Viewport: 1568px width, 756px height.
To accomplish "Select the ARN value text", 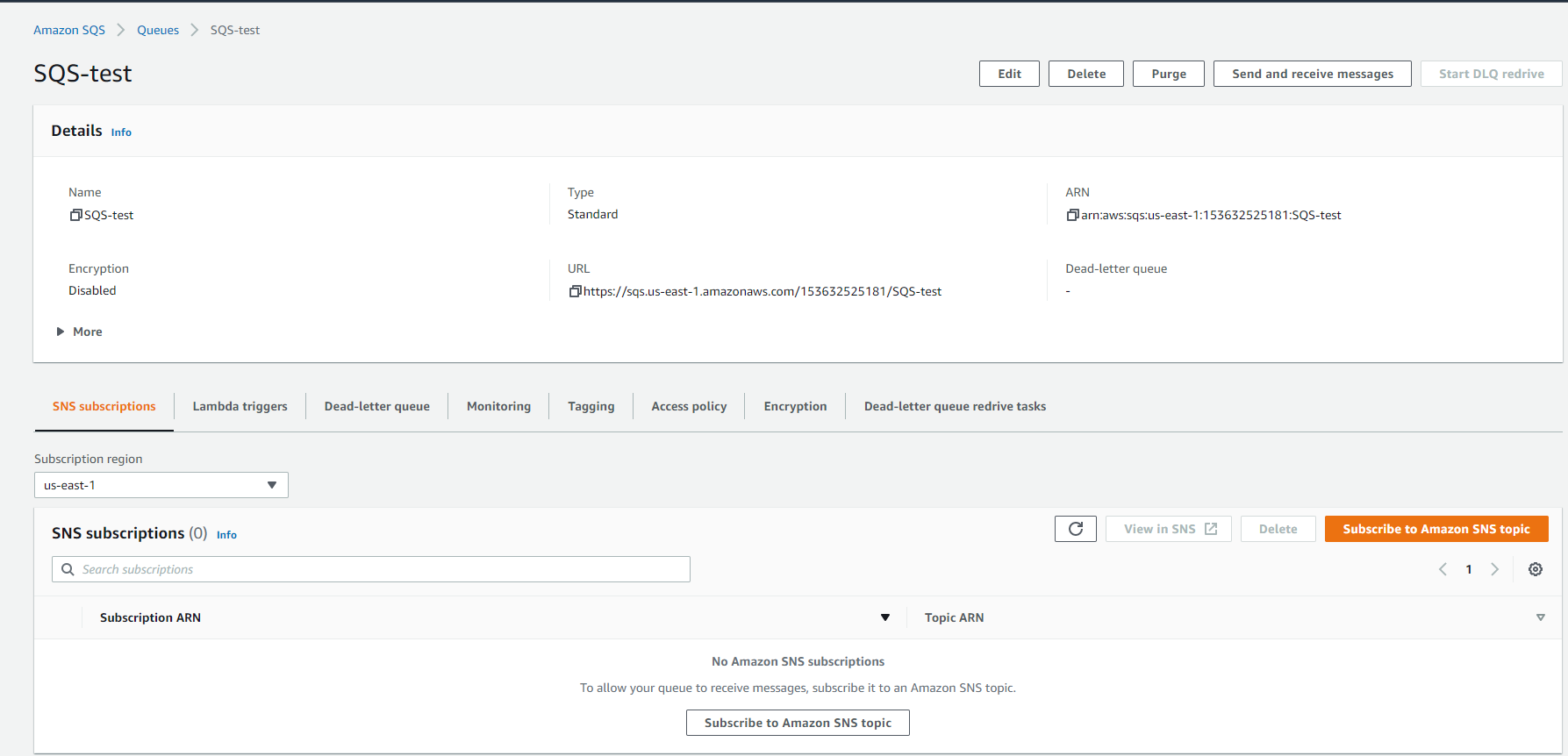I will [1211, 215].
